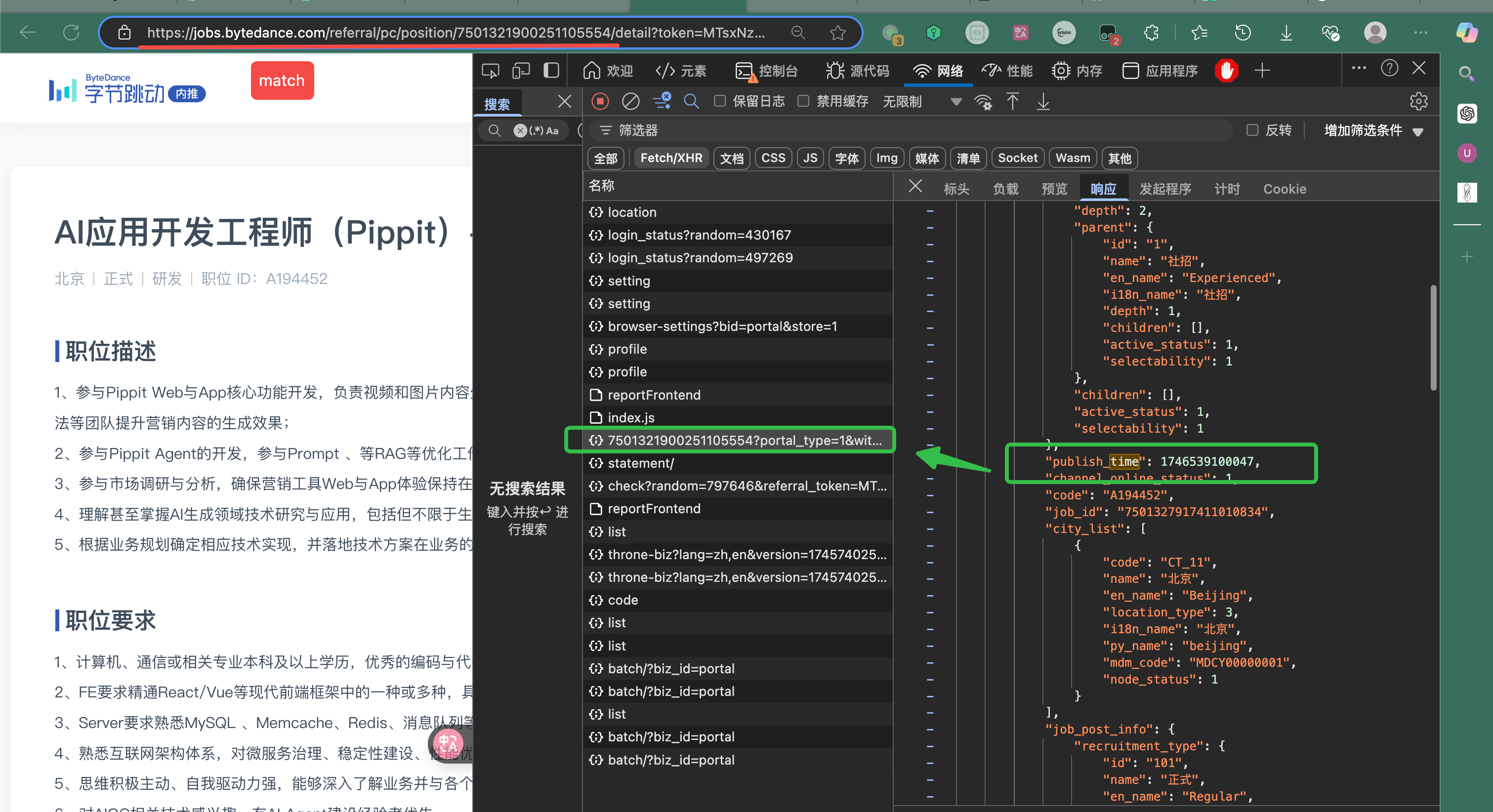
Task: Switch to the 控制台 tab
Action: click(766, 71)
